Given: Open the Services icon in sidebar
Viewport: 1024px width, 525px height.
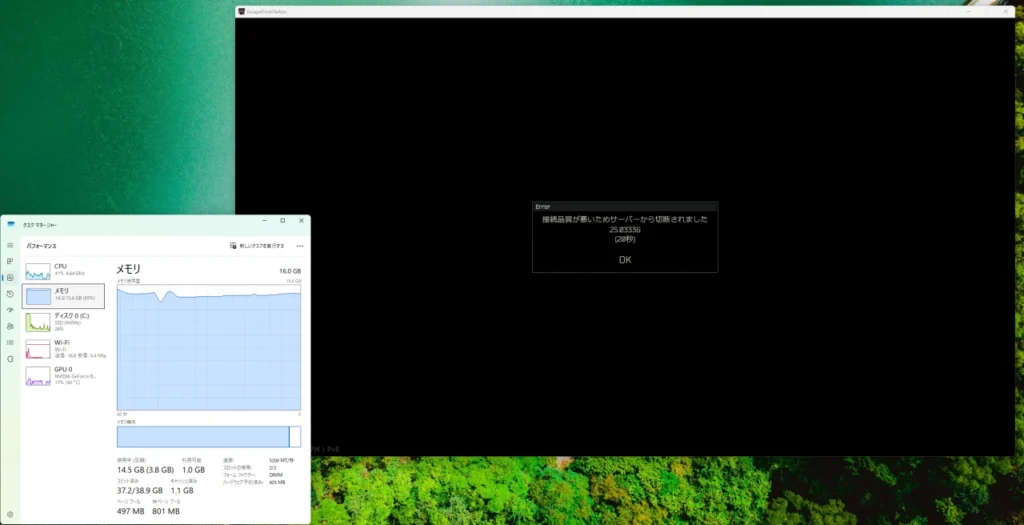Looking at the screenshot, I should pyautogui.click(x=10, y=357).
